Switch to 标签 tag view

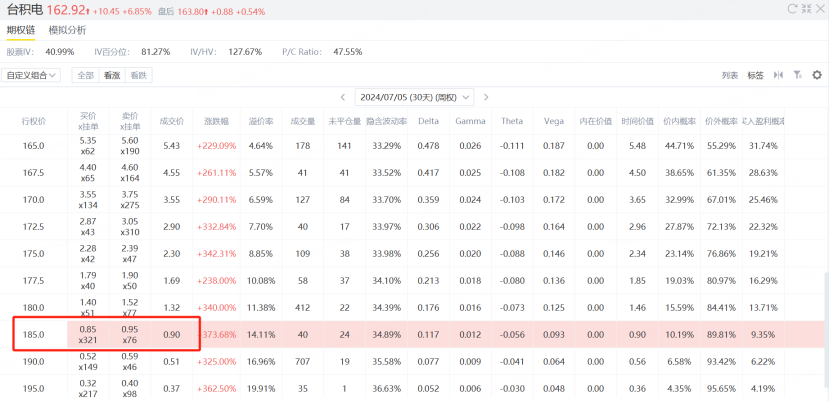755,75
